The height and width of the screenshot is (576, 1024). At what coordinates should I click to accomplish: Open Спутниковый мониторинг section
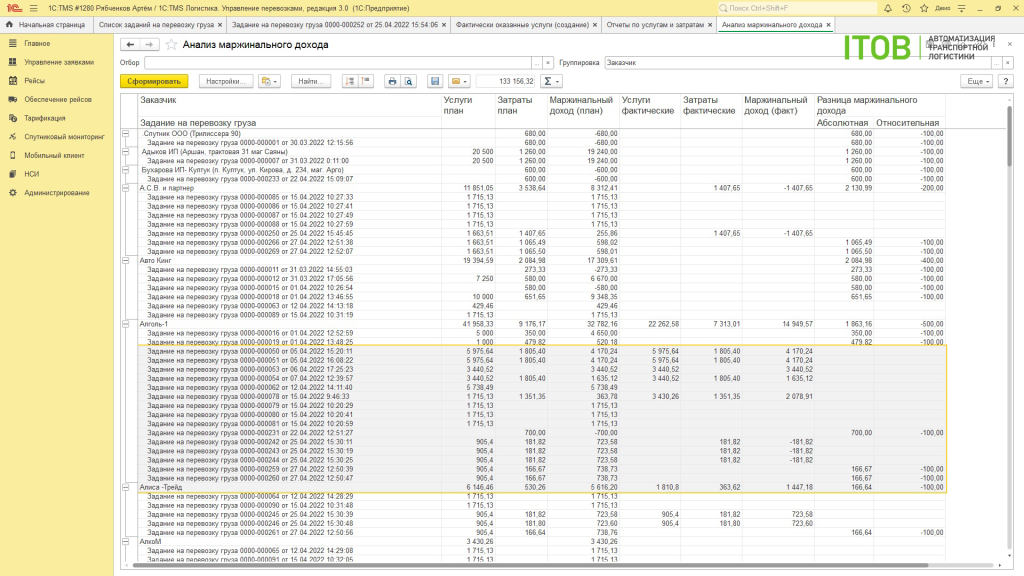64,136
